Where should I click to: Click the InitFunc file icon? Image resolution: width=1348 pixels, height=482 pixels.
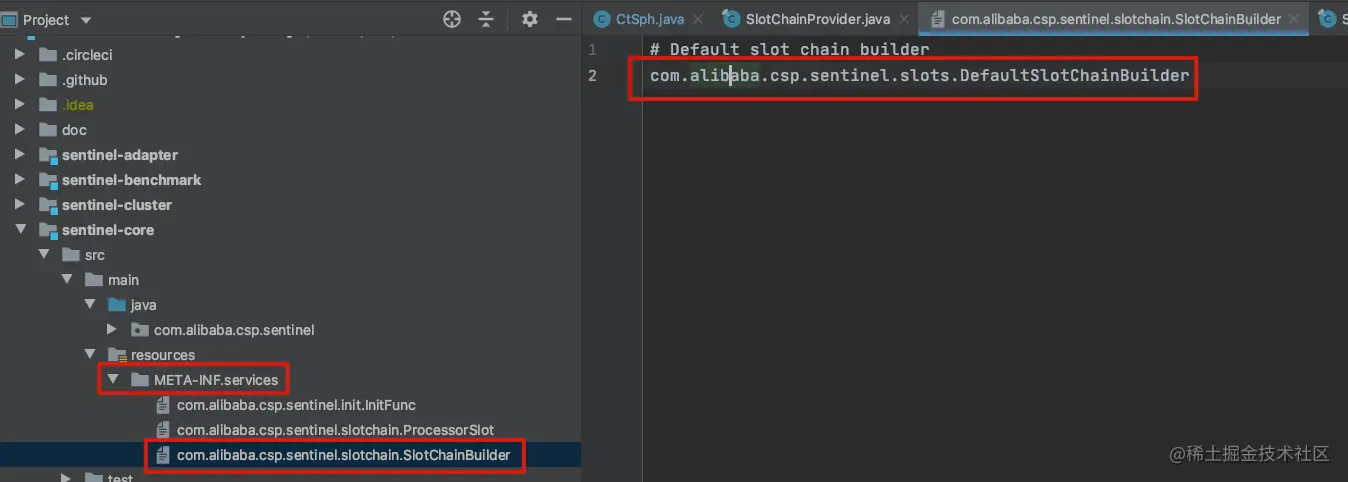pos(163,405)
